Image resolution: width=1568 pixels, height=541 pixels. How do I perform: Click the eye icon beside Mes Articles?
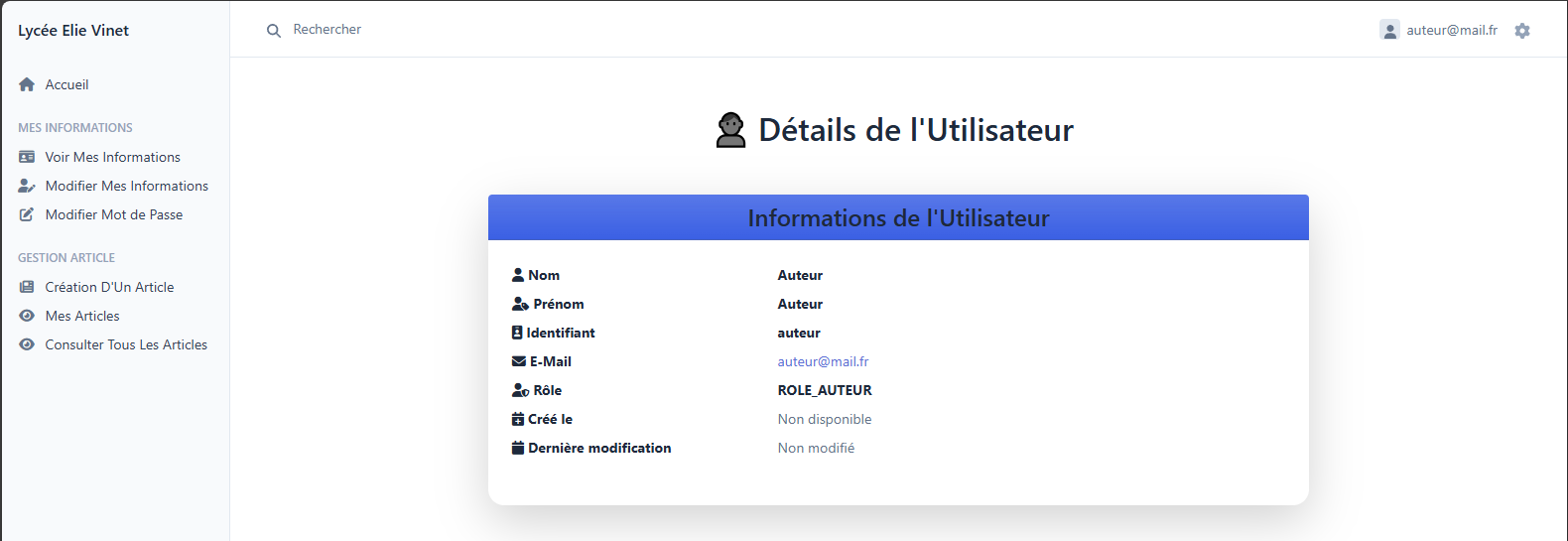coord(27,316)
